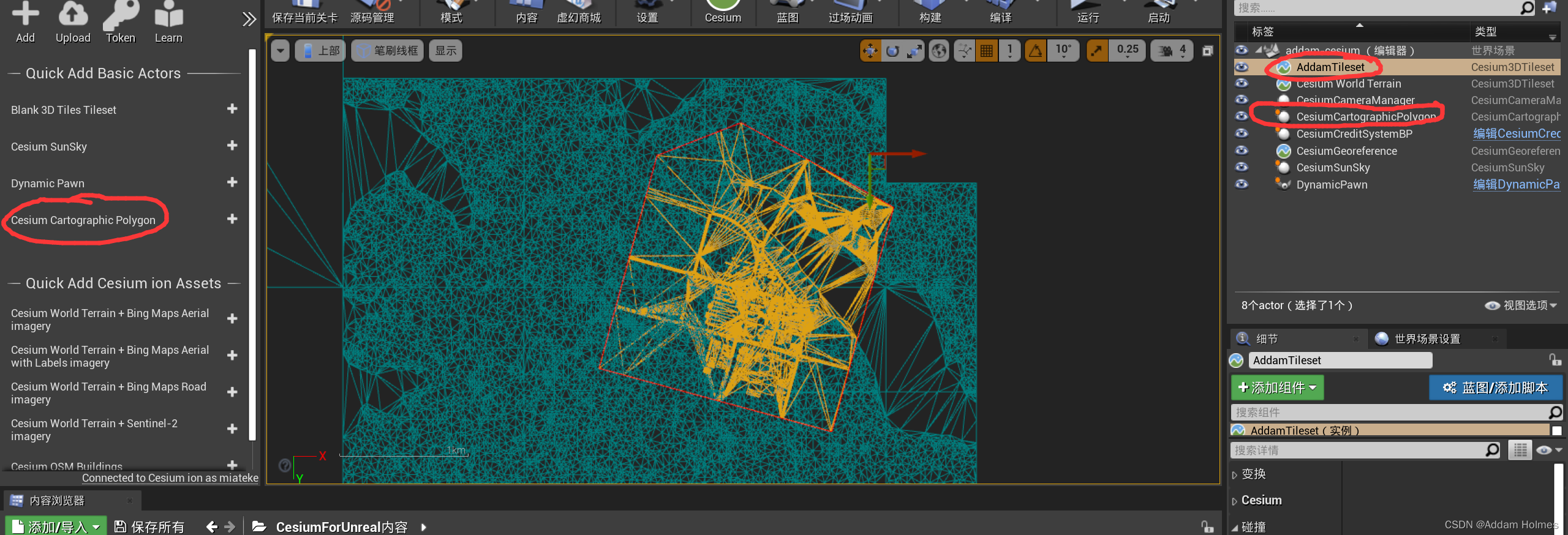
Task: Add Cesium Cartographic Polygon via plus
Action: (232, 219)
